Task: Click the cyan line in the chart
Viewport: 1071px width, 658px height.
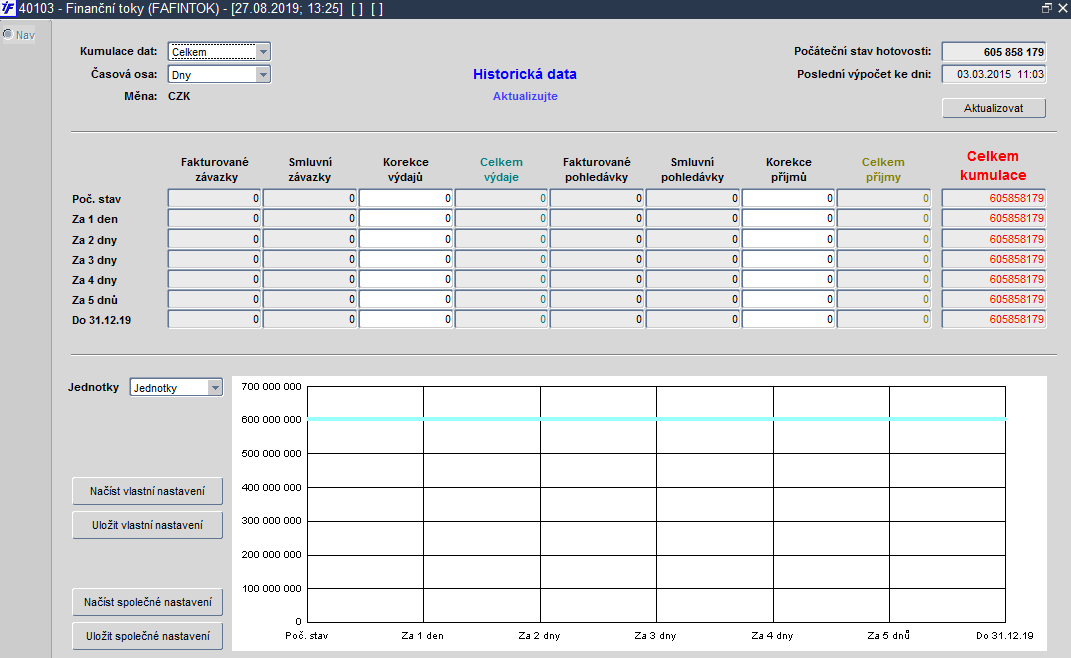Action: coord(600,419)
